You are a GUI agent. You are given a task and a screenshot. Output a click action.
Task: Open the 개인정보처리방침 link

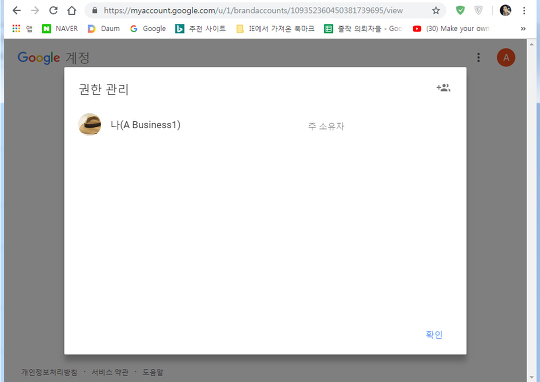click(49, 372)
